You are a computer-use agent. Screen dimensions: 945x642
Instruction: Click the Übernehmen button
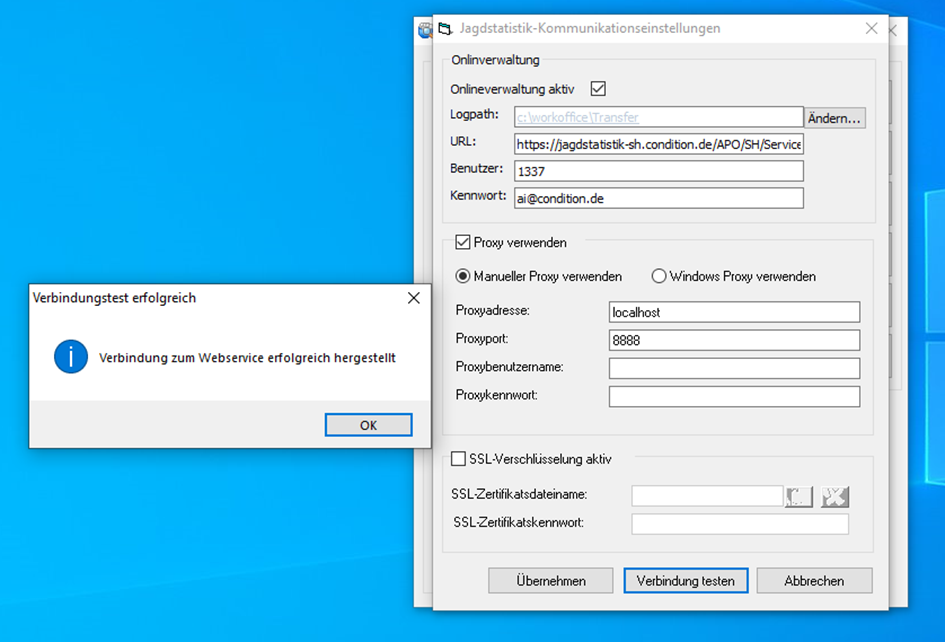point(551,581)
